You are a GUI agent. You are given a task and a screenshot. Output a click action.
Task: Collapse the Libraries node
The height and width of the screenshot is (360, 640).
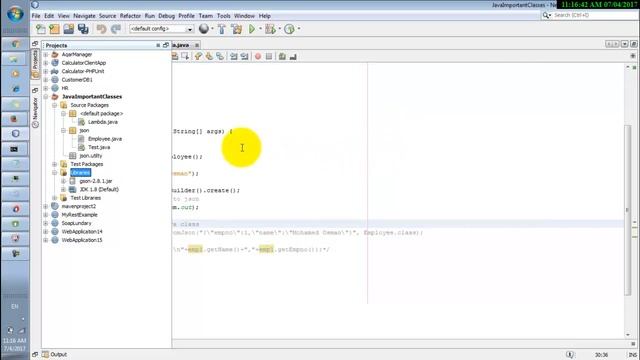[x=55, y=173]
